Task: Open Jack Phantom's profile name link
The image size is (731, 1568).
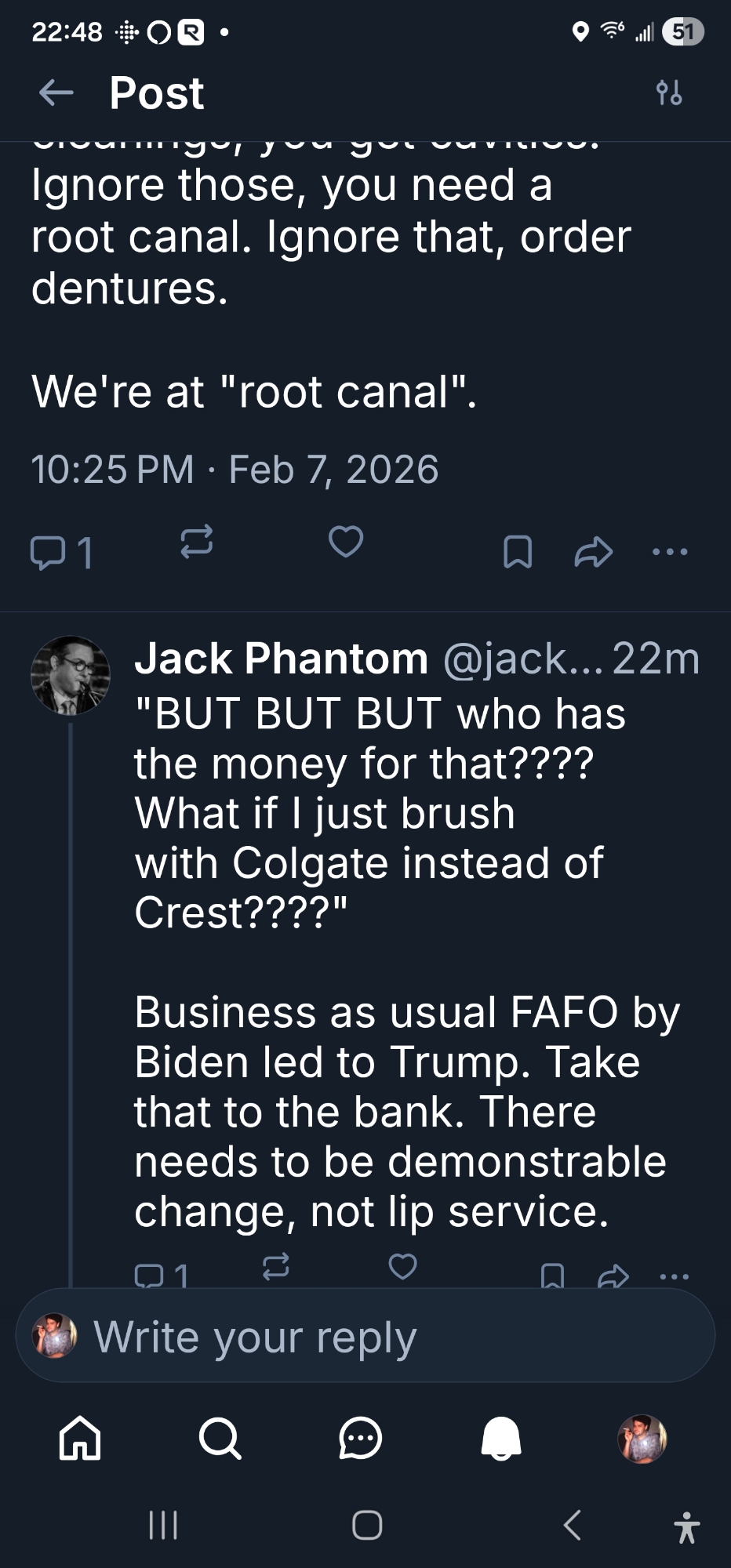Action: click(x=281, y=659)
